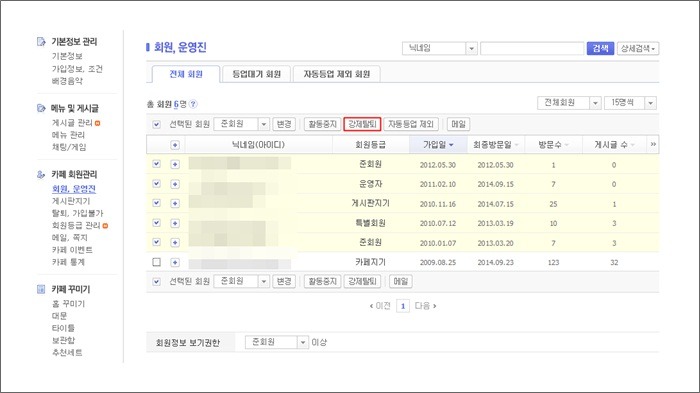Check the member joined 2012.05.30
Screen dimensions: 700x393
tap(156, 164)
